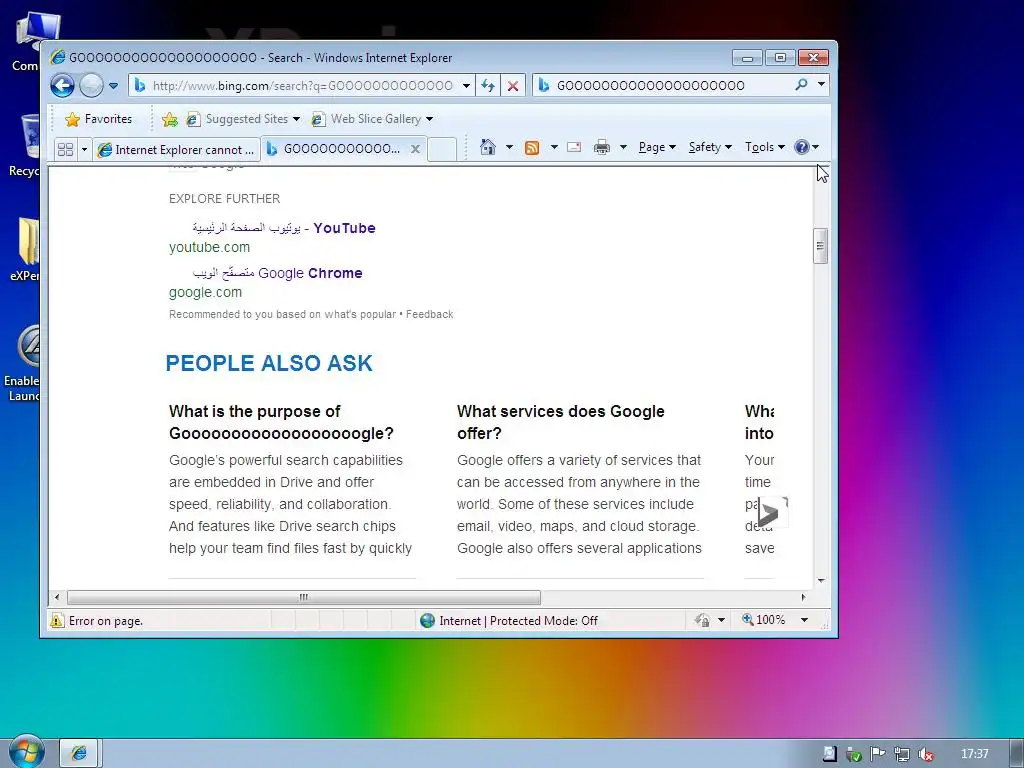This screenshot has width=1024, height=768.
Task: Click the Home page icon
Action: coord(488,147)
